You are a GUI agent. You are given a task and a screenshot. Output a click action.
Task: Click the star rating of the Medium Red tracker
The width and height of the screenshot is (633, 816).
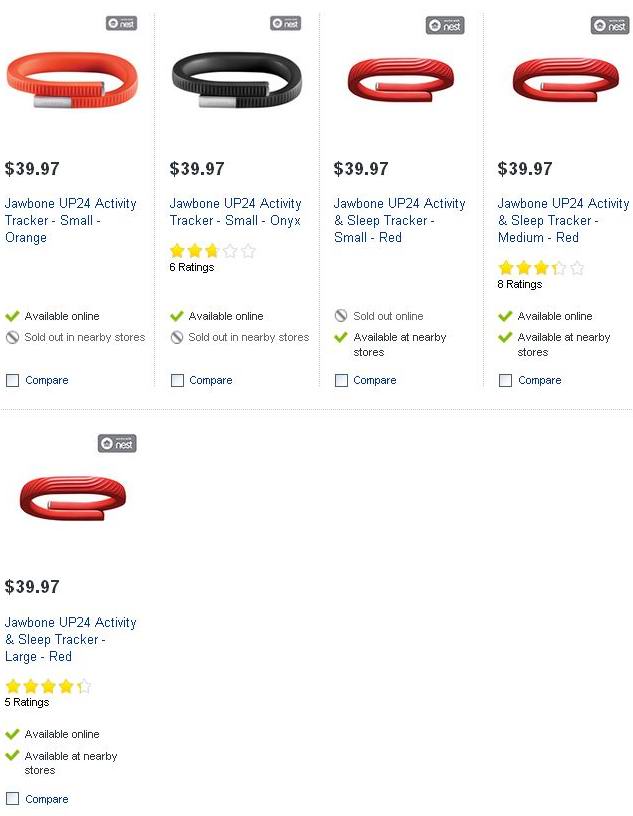(540, 268)
